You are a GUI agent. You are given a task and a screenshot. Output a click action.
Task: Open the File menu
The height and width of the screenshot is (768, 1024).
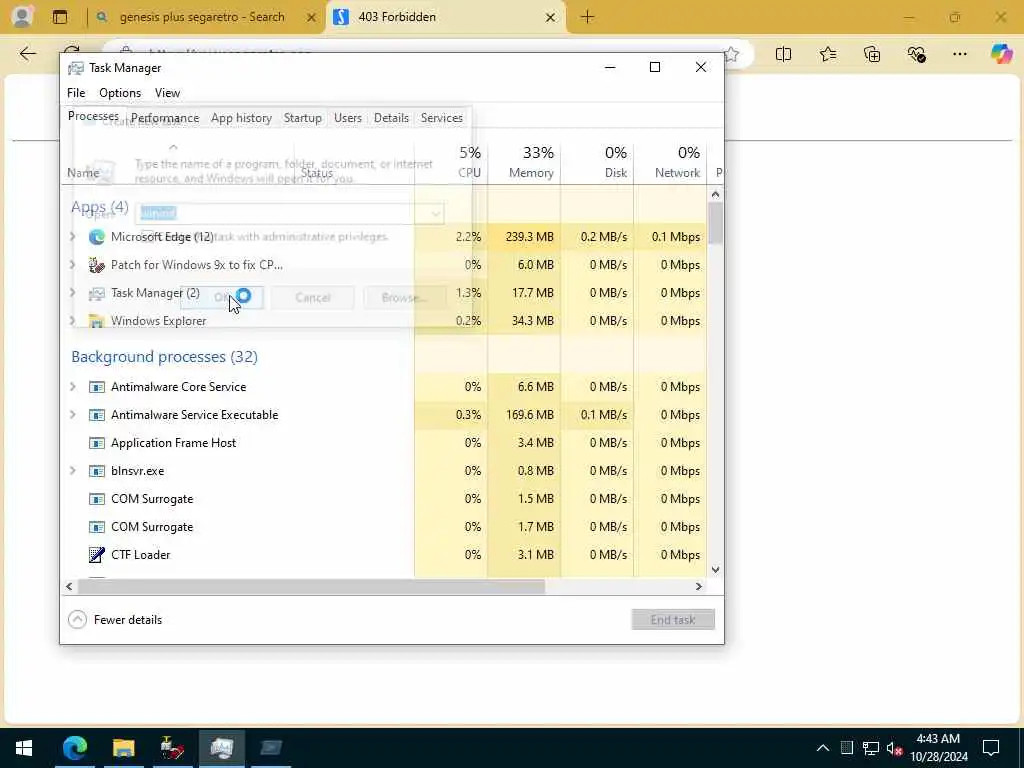tap(76, 93)
